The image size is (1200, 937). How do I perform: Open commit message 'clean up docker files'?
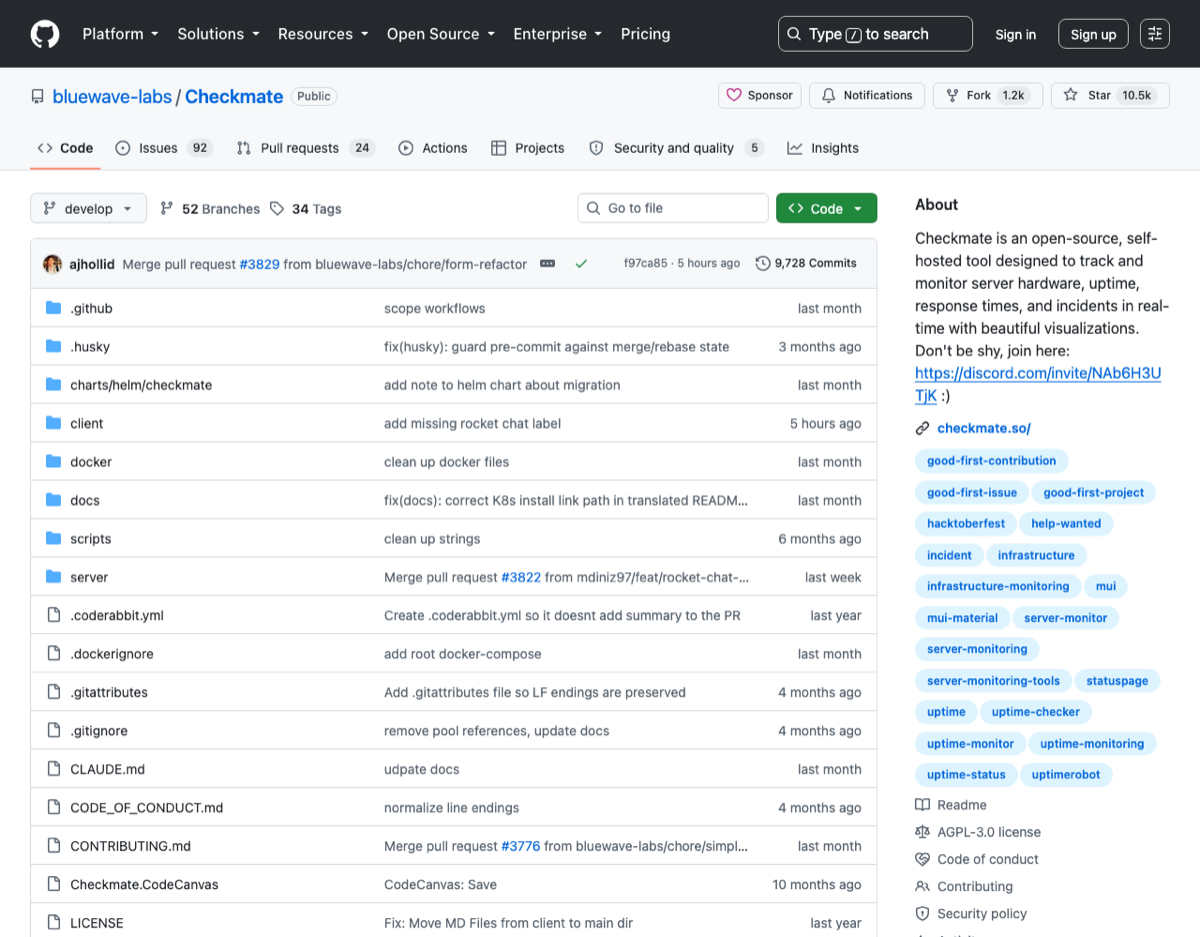446,462
